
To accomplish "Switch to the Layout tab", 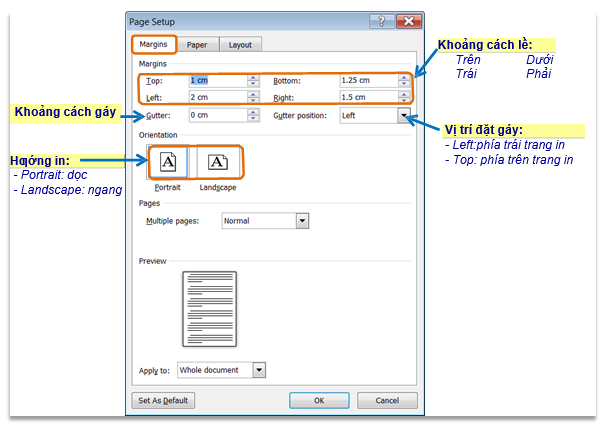I will [240, 44].
